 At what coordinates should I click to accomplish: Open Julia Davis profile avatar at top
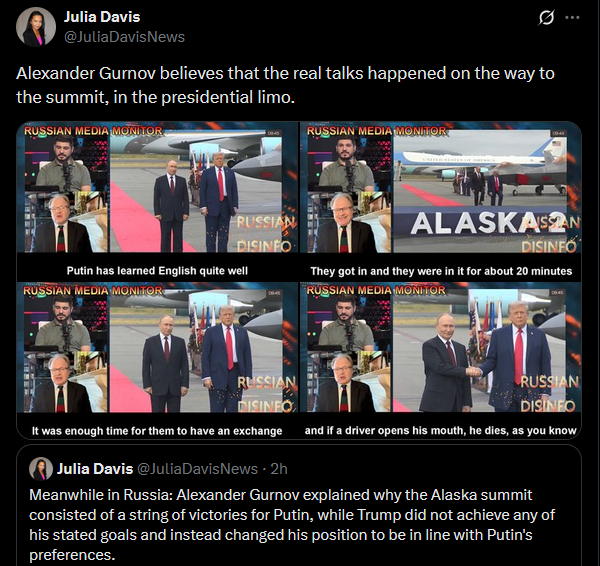pos(36,27)
